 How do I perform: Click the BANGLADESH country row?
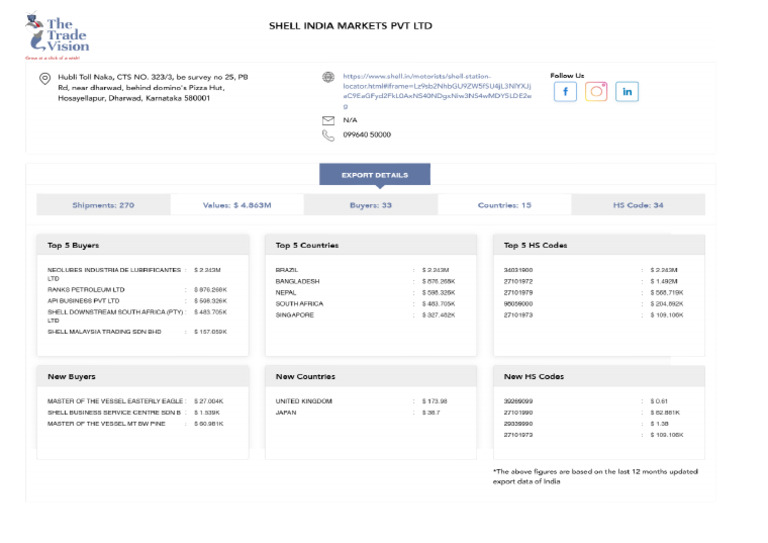[x=365, y=282]
